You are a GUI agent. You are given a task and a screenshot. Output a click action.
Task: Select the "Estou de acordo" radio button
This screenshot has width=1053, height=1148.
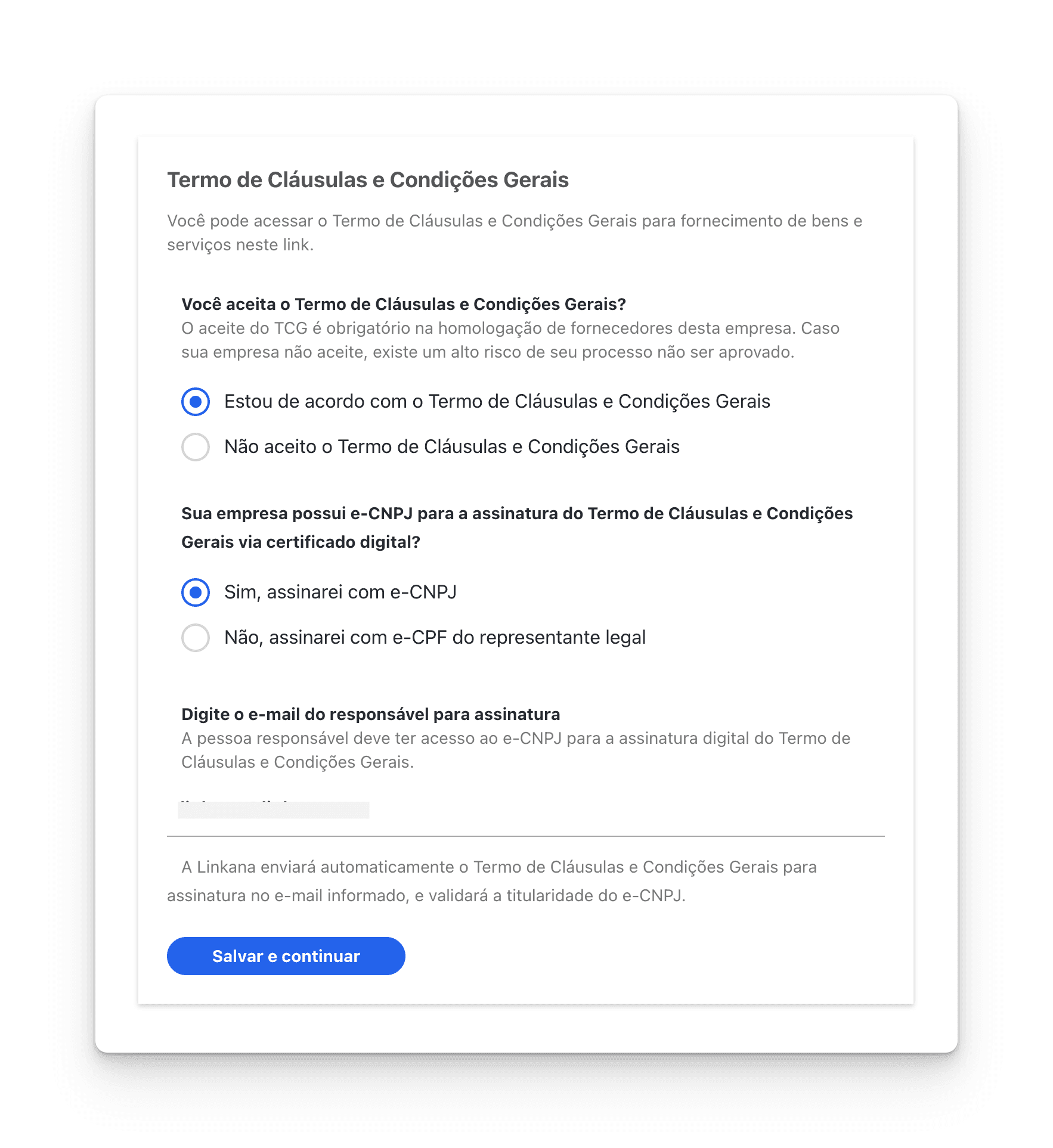(x=196, y=401)
